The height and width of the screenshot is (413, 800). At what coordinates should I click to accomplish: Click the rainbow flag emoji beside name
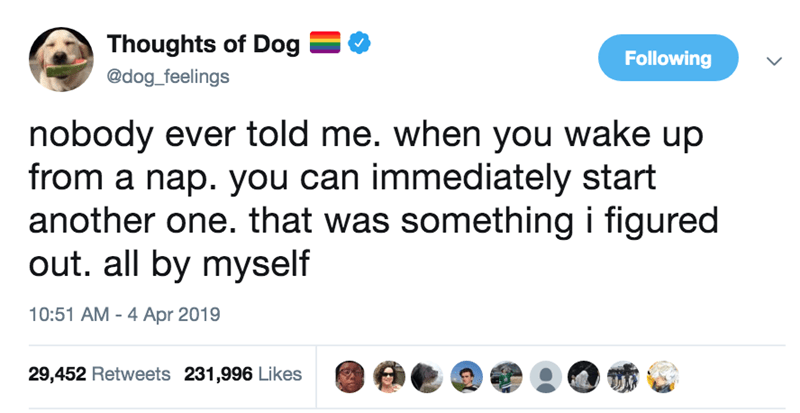coord(326,43)
